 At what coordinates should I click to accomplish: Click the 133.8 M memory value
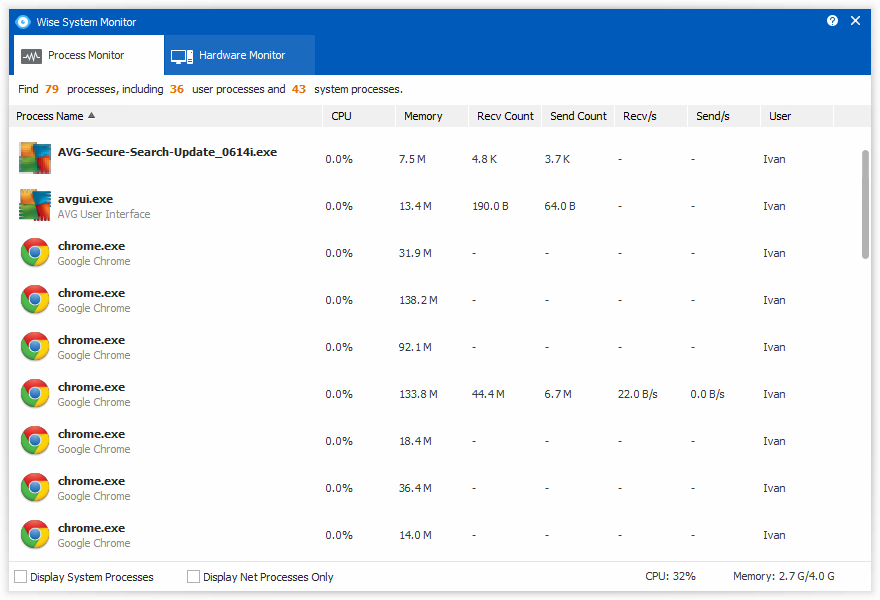418,394
